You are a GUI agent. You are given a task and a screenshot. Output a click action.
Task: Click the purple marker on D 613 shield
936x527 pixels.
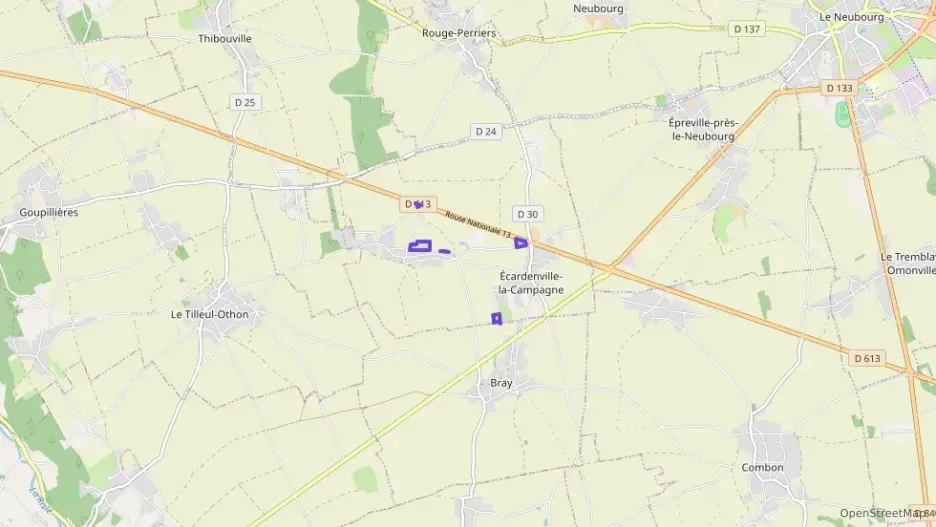418,205
